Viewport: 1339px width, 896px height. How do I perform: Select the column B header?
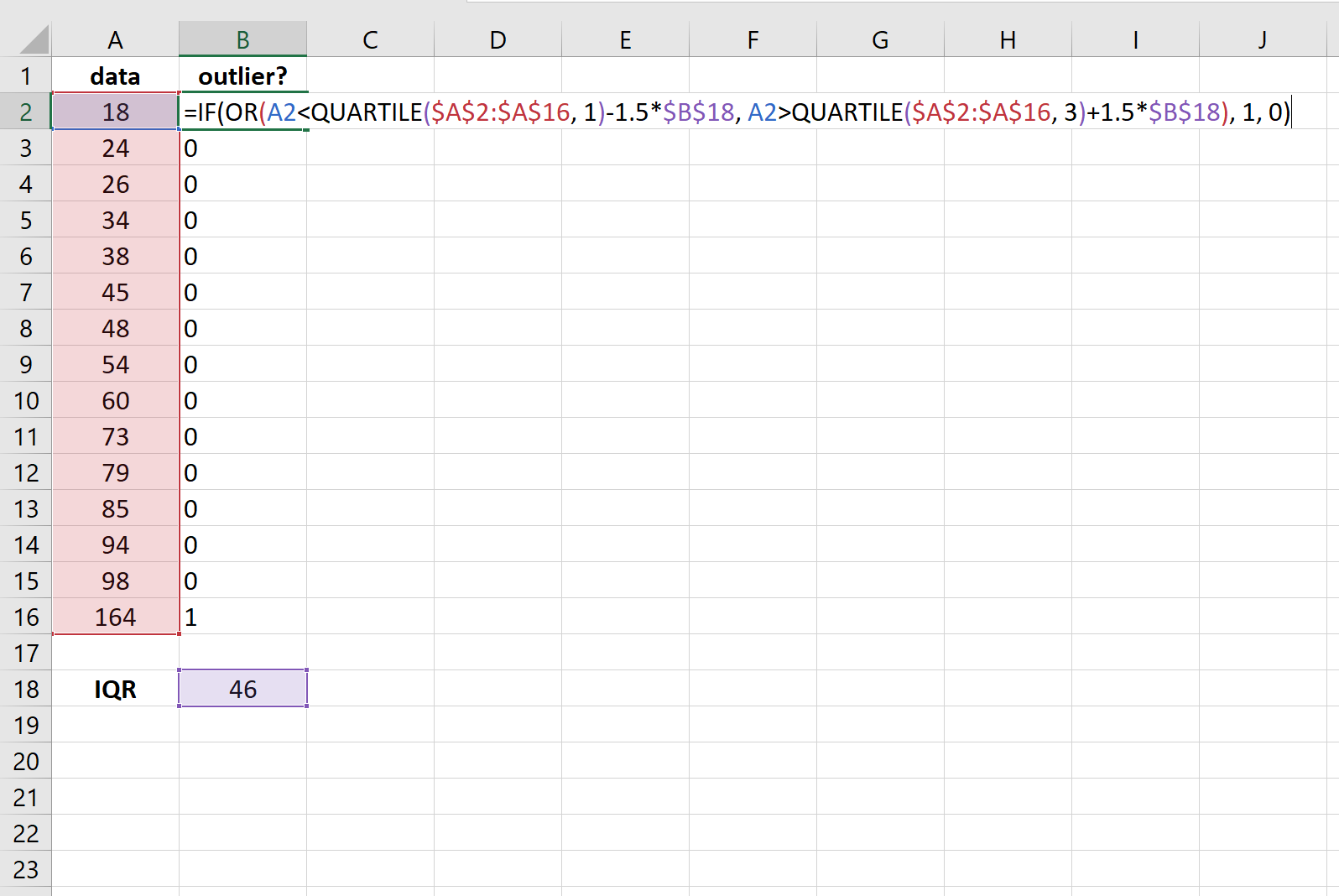(242, 39)
